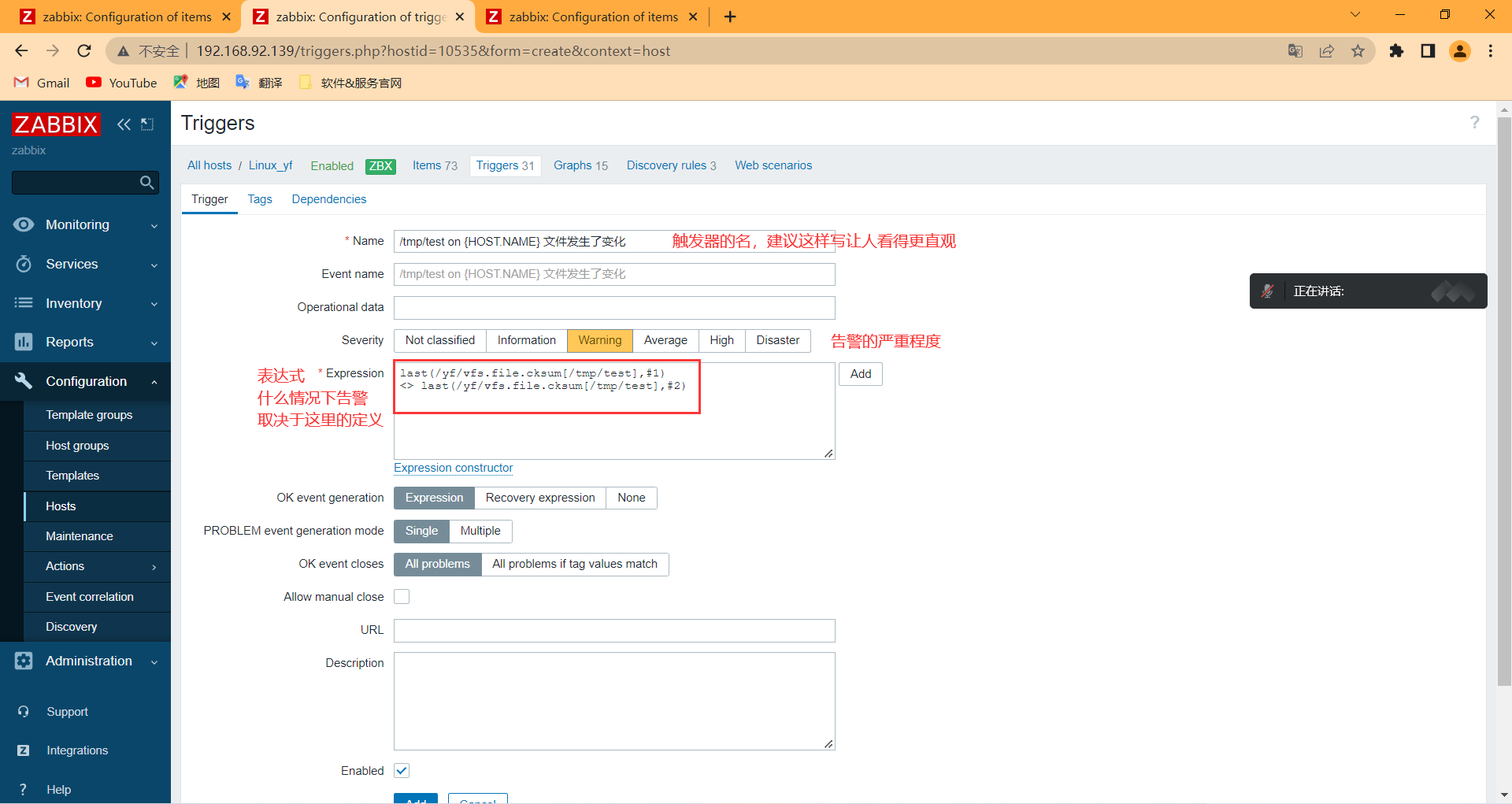This screenshot has height=804, width=1512.
Task: Open the Inventory list icon menu
Action: [24, 303]
